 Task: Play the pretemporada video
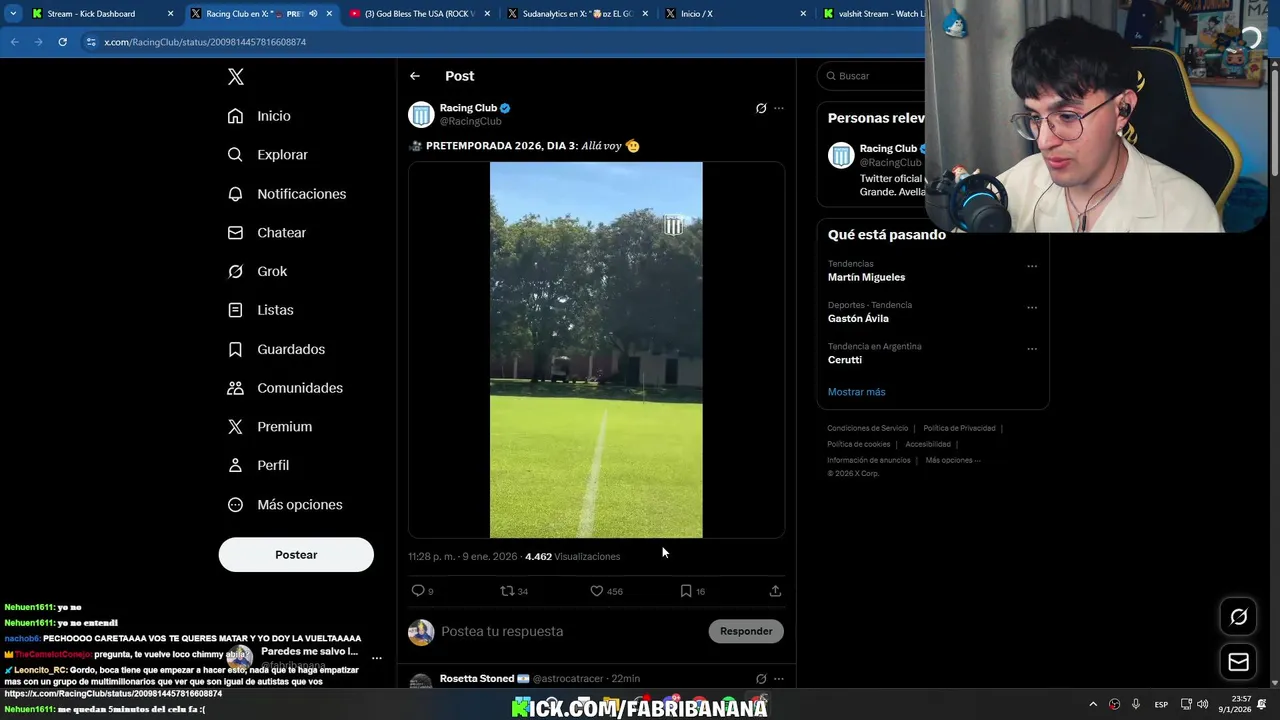coord(596,350)
